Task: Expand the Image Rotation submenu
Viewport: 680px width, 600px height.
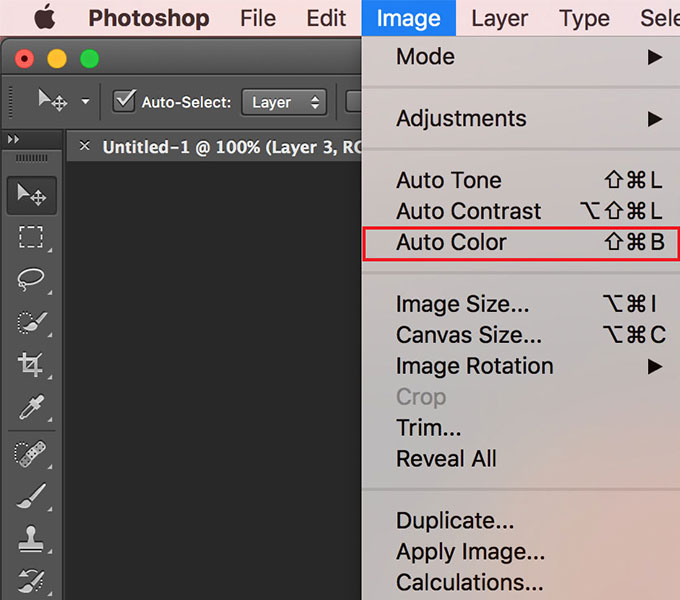Action: pos(521,366)
